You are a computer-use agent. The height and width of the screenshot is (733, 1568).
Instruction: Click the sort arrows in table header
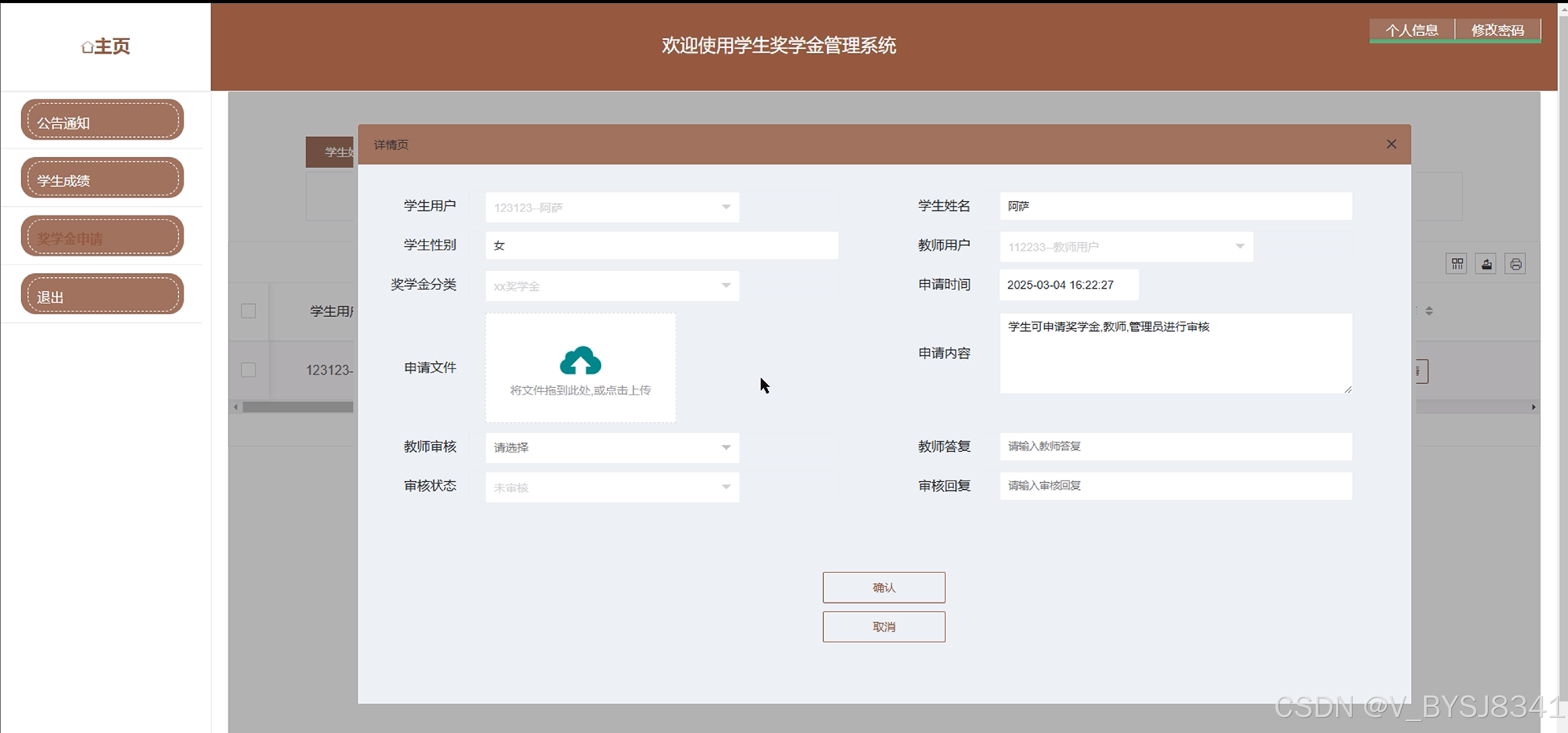coord(1429,311)
